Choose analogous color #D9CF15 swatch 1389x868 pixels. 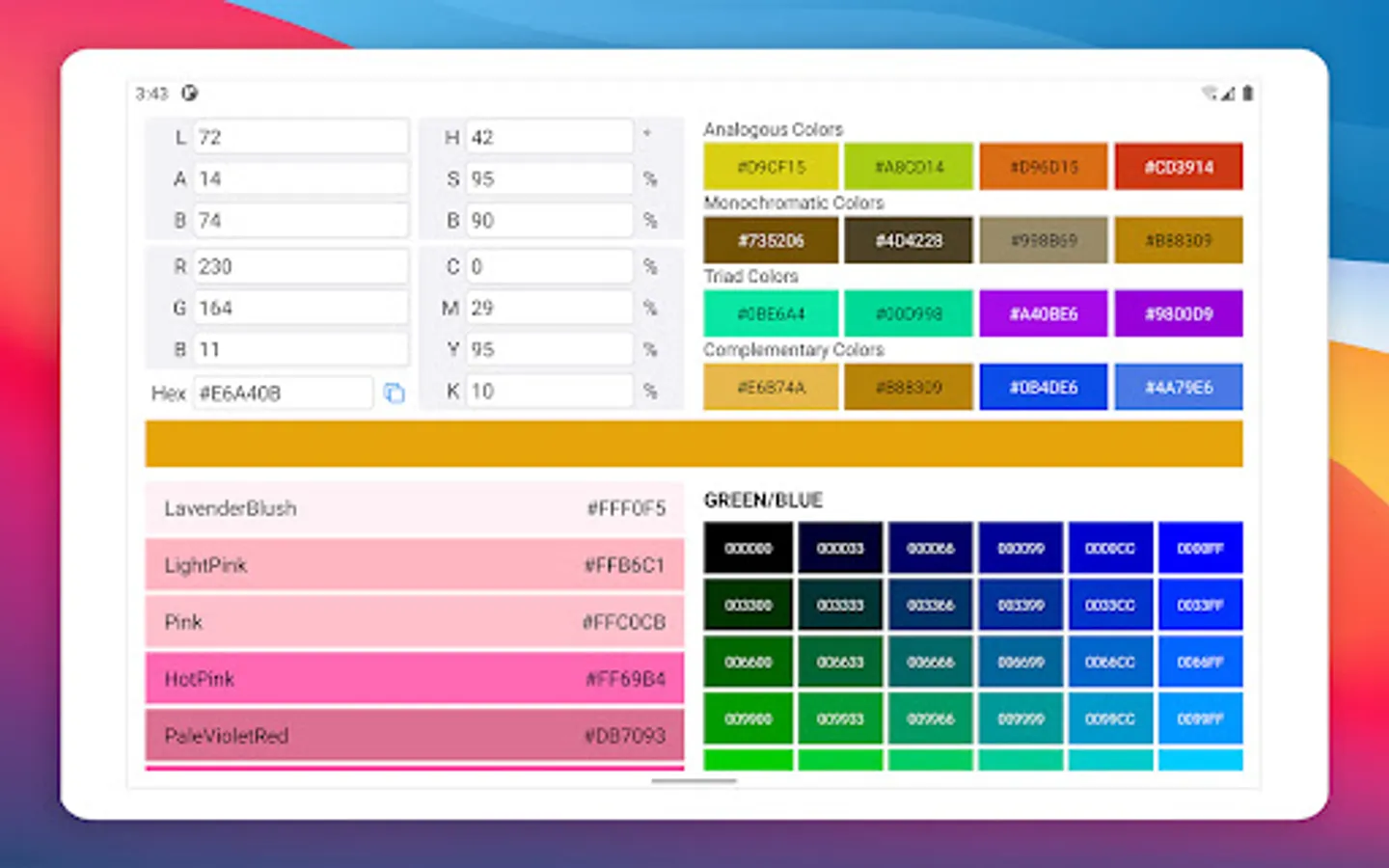point(771,167)
